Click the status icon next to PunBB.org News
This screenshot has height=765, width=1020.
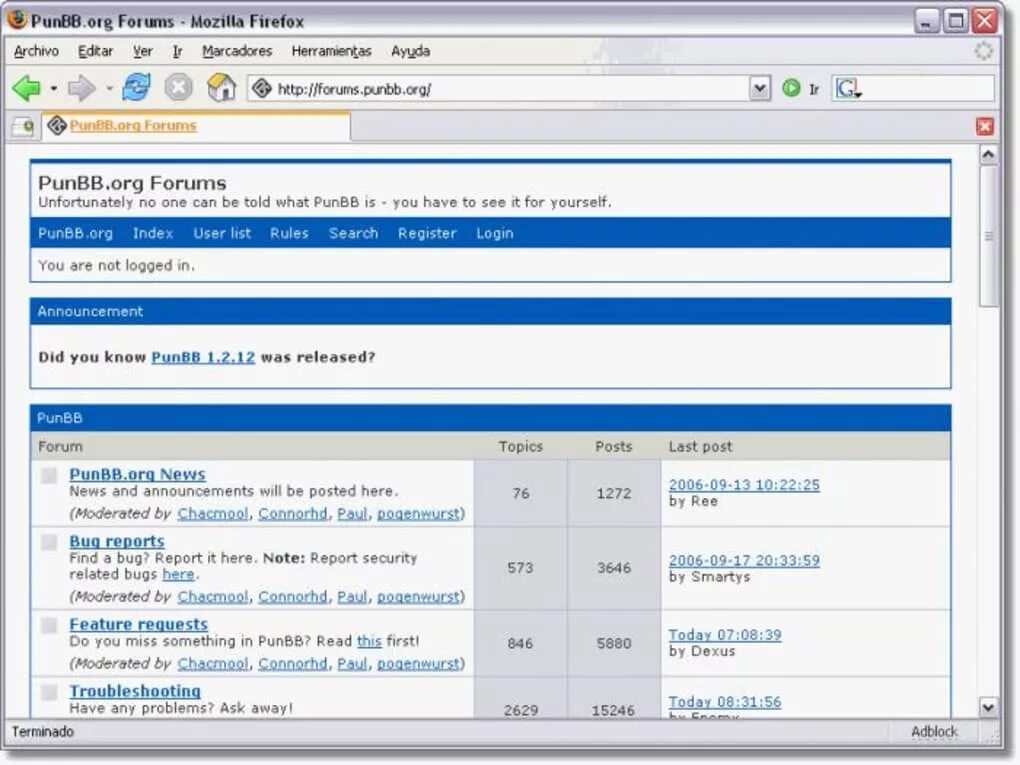pos(49,476)
